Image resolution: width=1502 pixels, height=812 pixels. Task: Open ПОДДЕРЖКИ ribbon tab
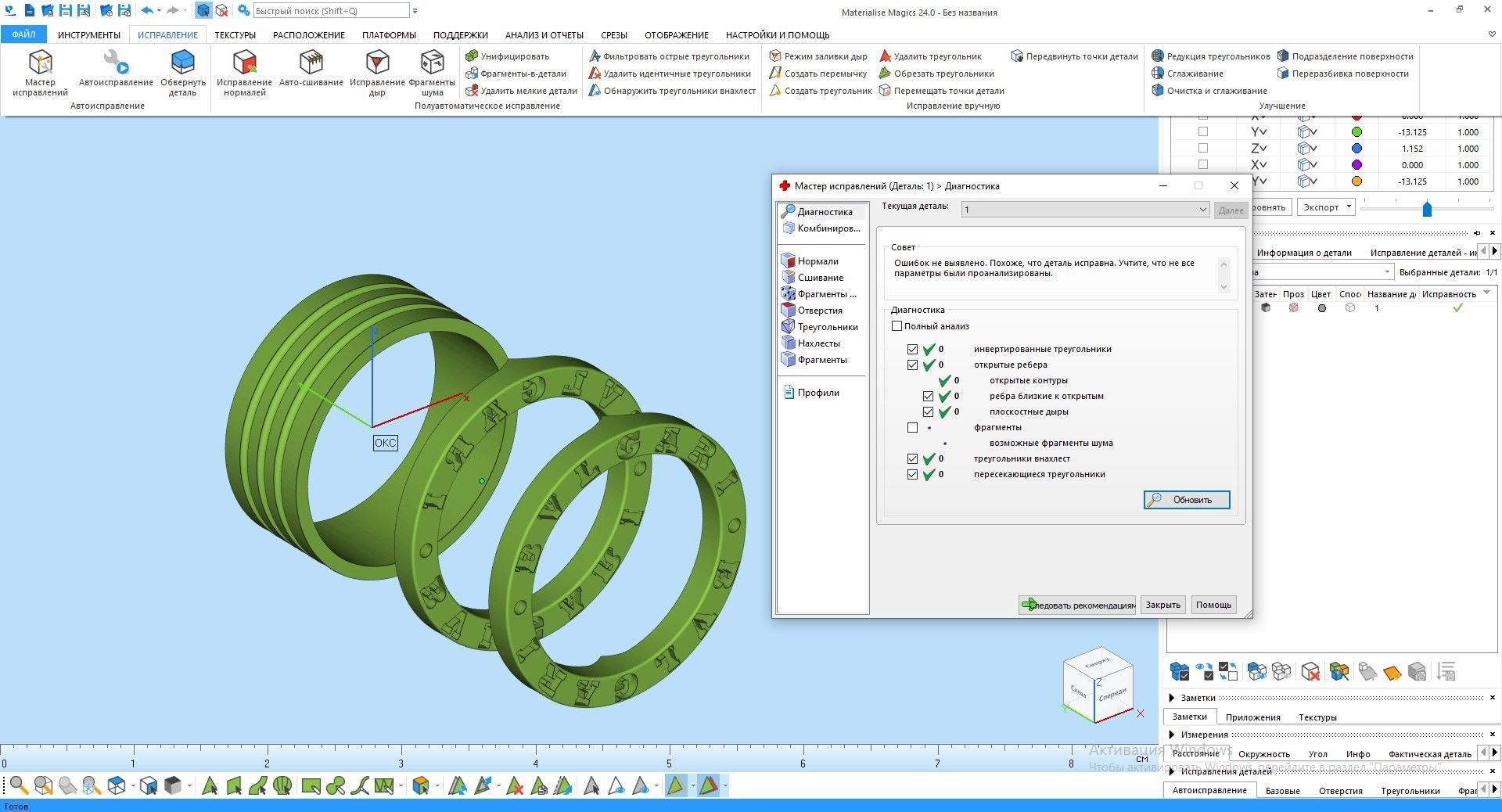pyautogui.click(x=461, y=34)
